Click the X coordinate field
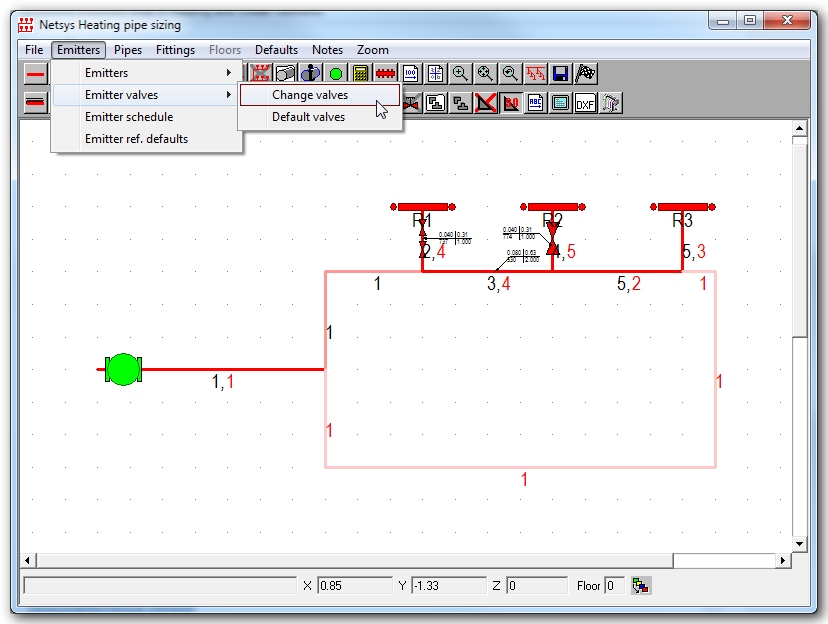The width and height of the screenshot is (828, 624). click(355, 586)
